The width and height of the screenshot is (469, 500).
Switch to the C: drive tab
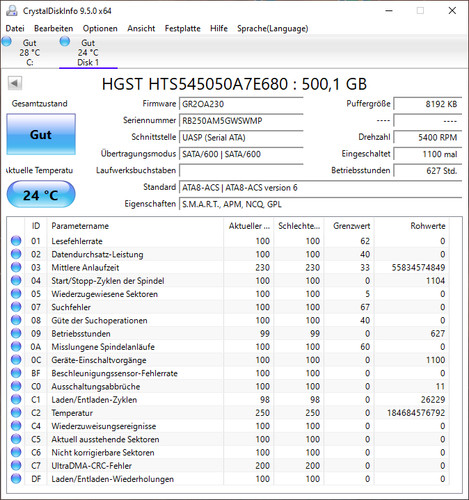pyautogui.click(x=29, y=52)
